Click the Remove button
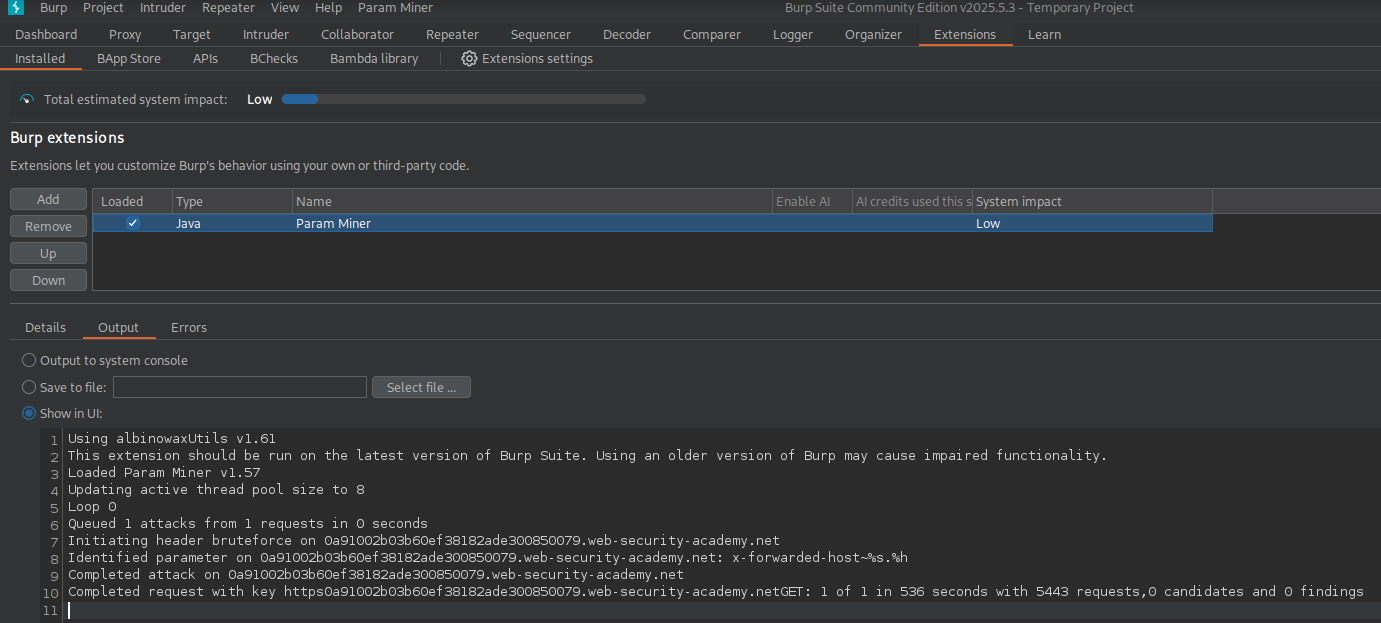This screenshot has height=623, width=1381. 48,227
